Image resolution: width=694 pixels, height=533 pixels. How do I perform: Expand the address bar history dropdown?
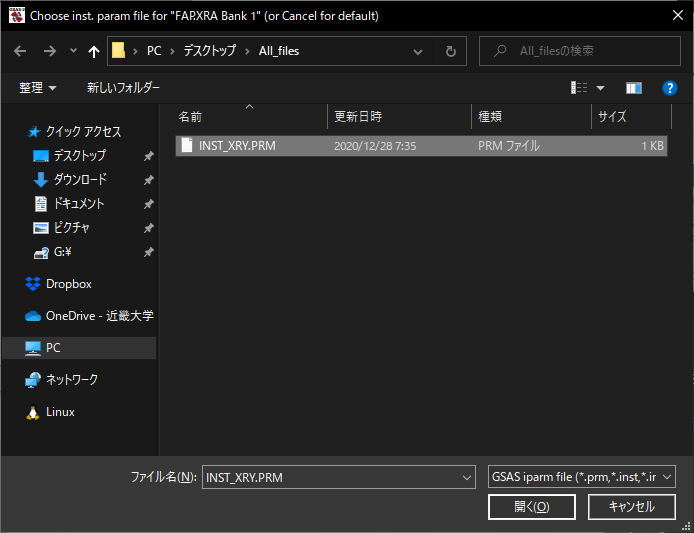click(x=417, y=52)
